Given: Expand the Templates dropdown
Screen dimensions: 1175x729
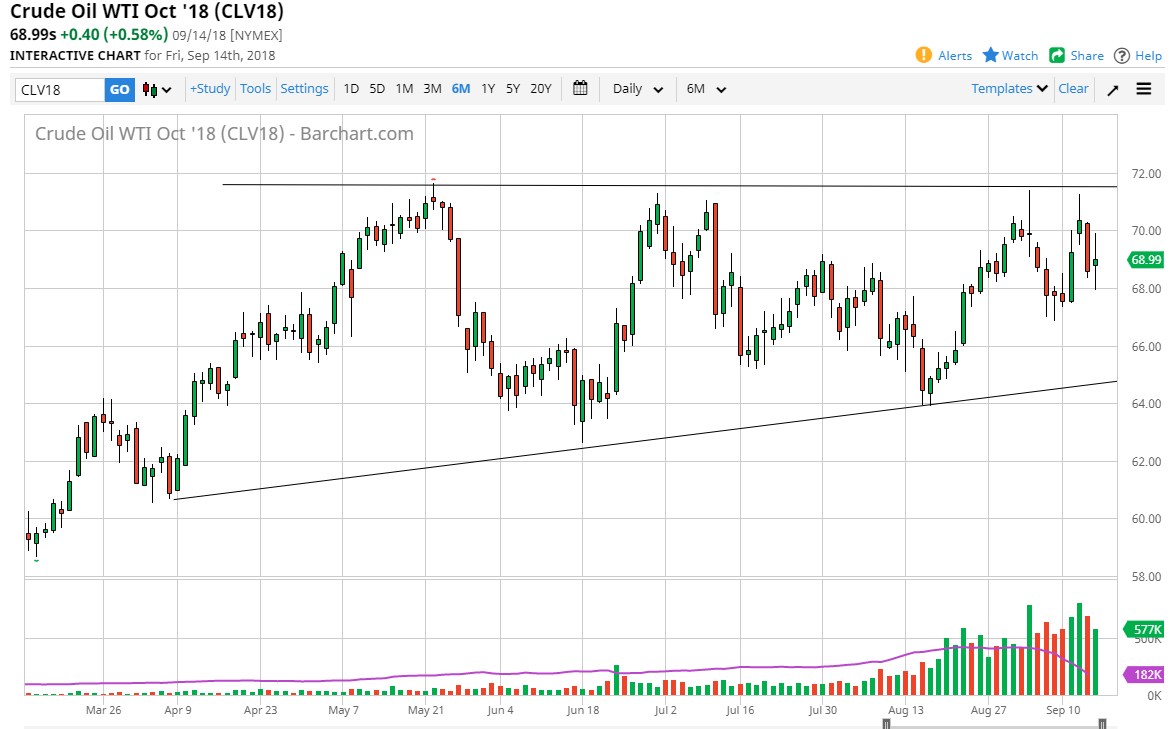Looking at the screenshot, I should coord(1007,89).
